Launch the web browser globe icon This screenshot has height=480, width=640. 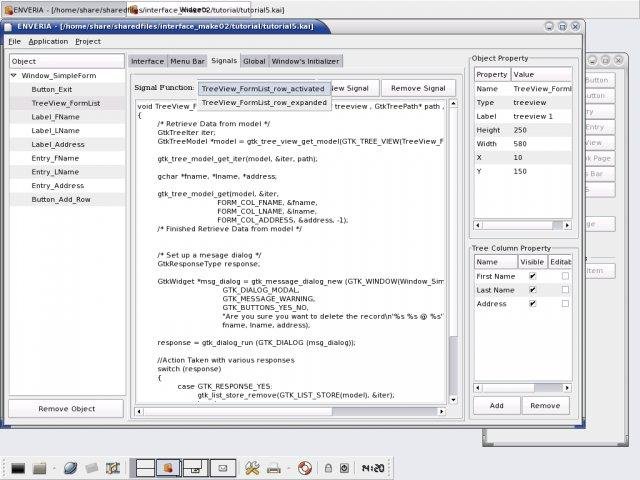tap(70, 467)
